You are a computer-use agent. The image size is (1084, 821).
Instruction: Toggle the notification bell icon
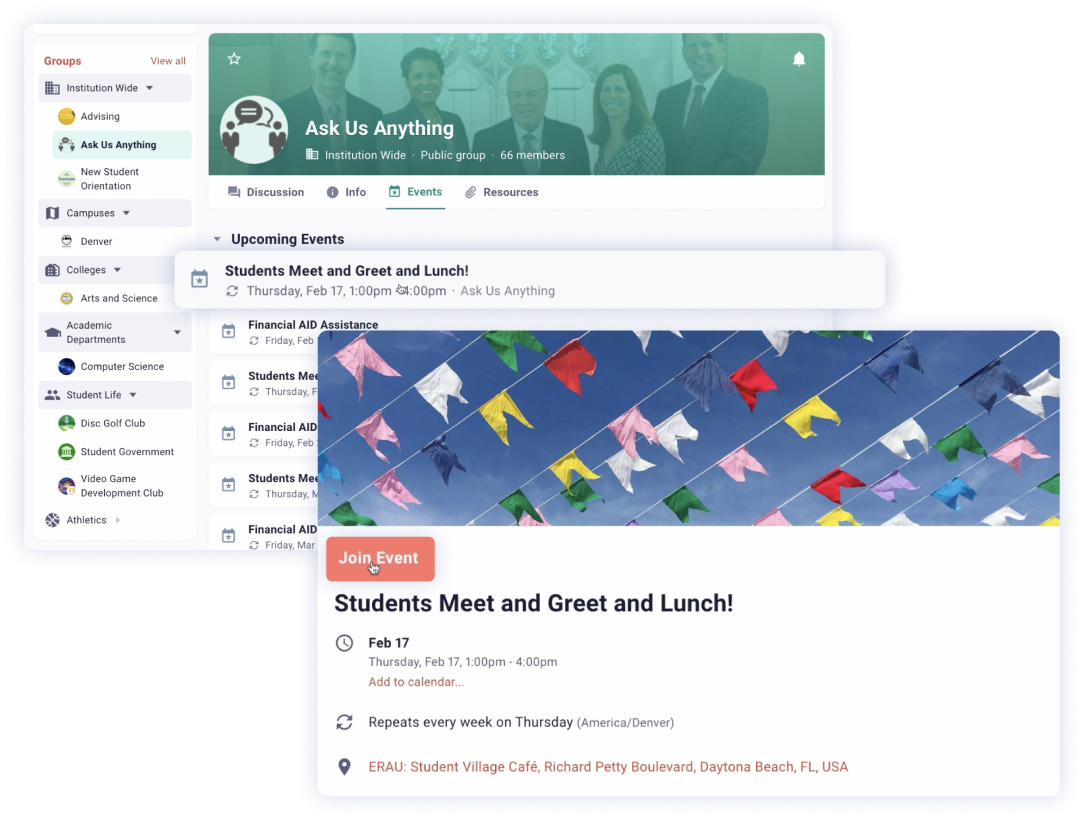[798, 59]
